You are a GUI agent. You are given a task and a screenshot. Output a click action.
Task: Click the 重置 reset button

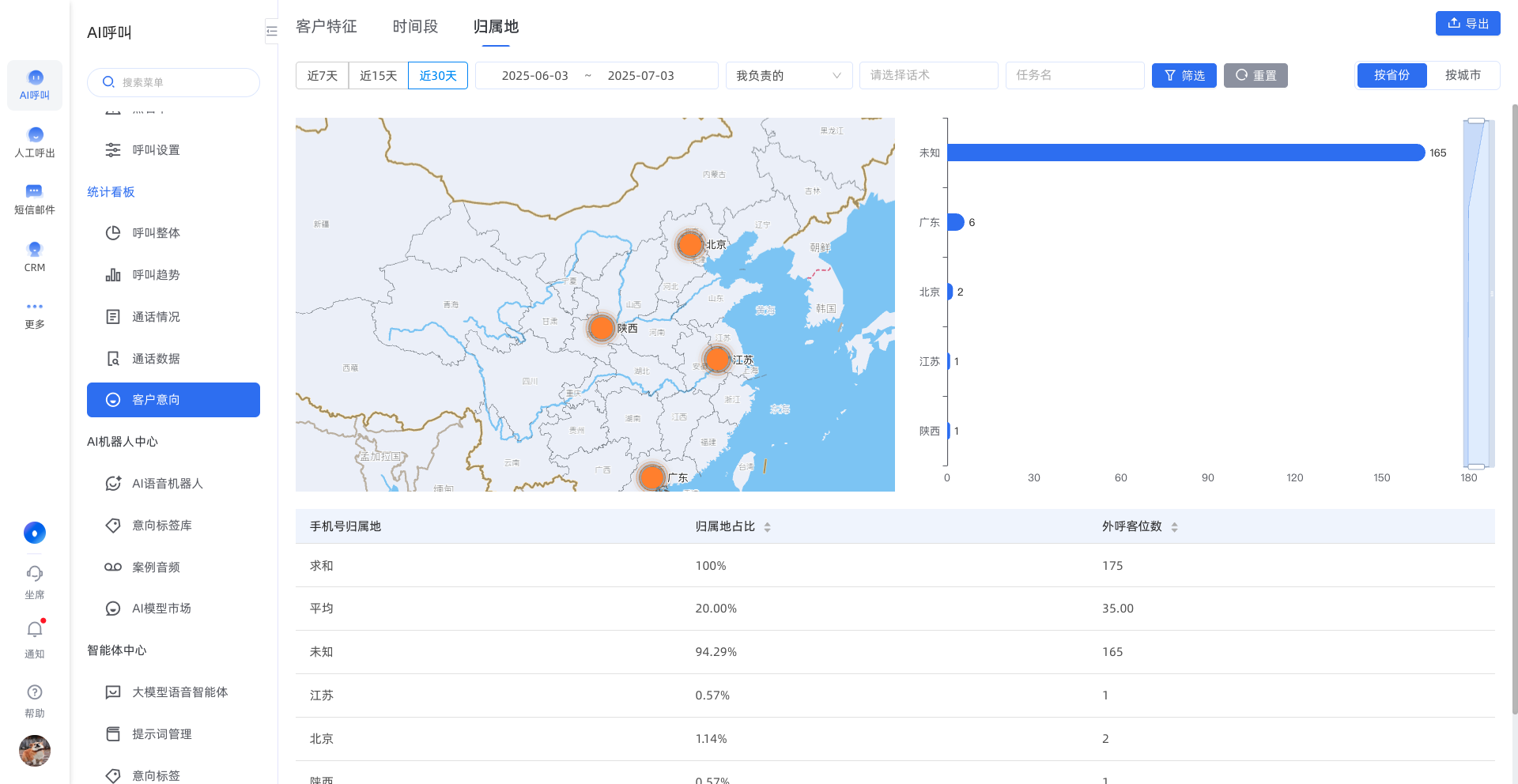coord(1256,76)
